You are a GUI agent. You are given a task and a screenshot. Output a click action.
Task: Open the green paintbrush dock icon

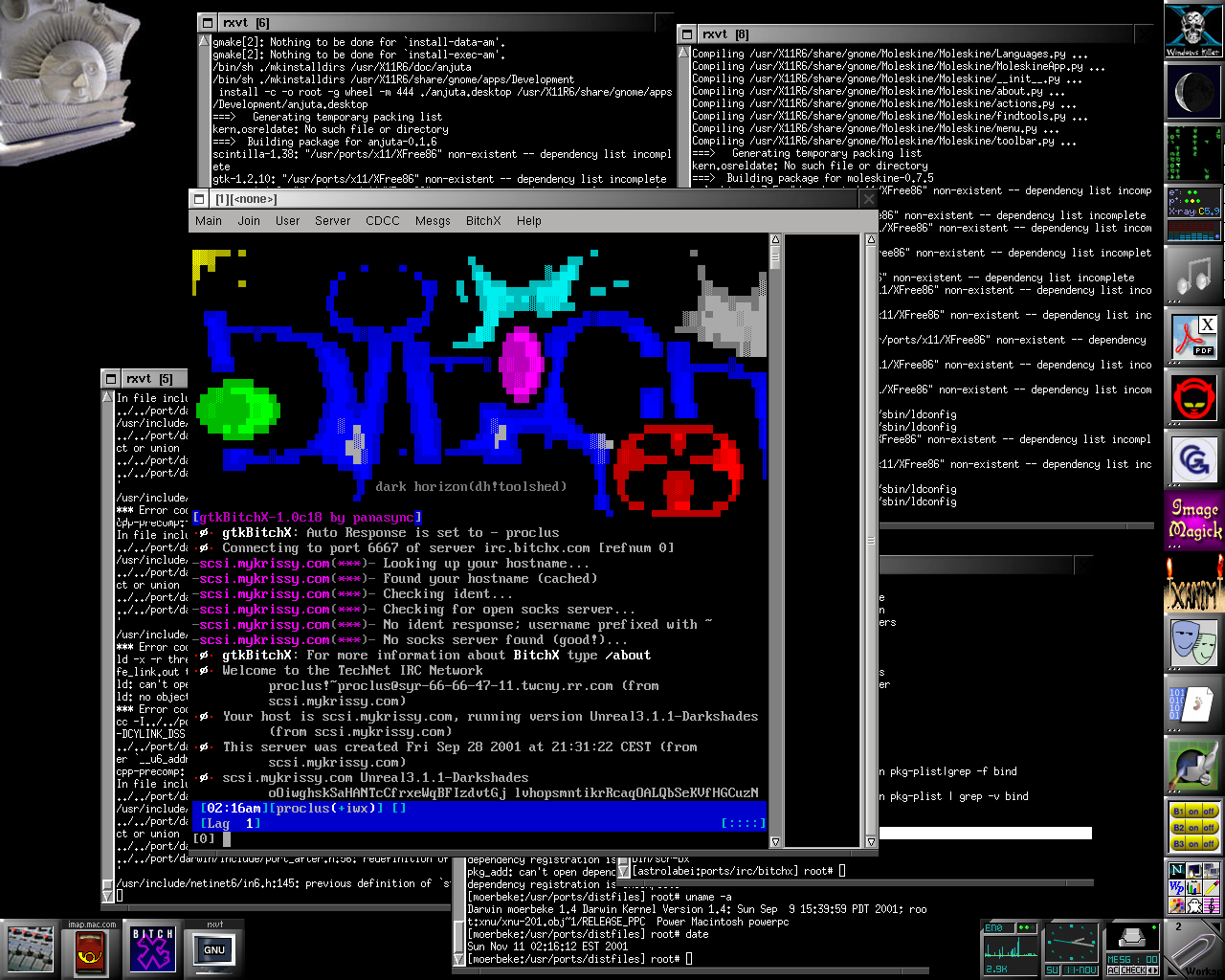[1193, 766]
